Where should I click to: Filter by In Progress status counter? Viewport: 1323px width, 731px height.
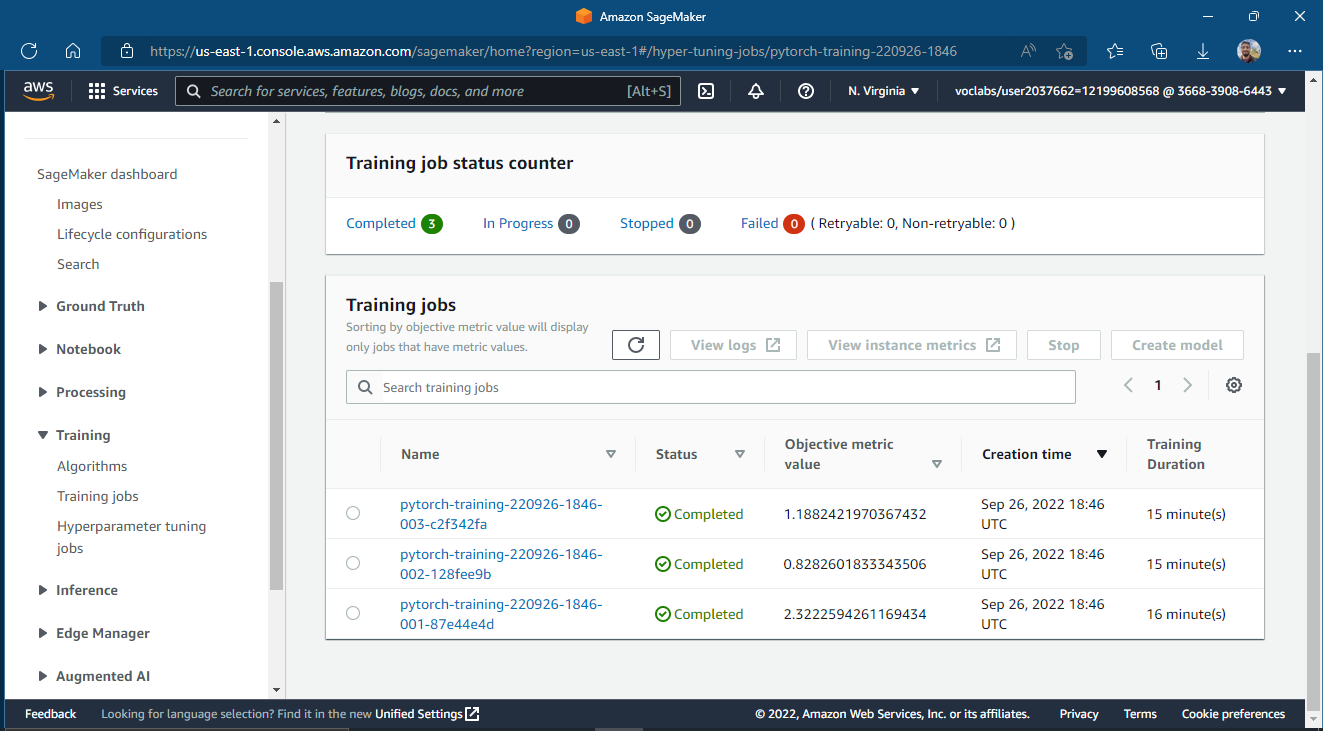click(531, 223)
